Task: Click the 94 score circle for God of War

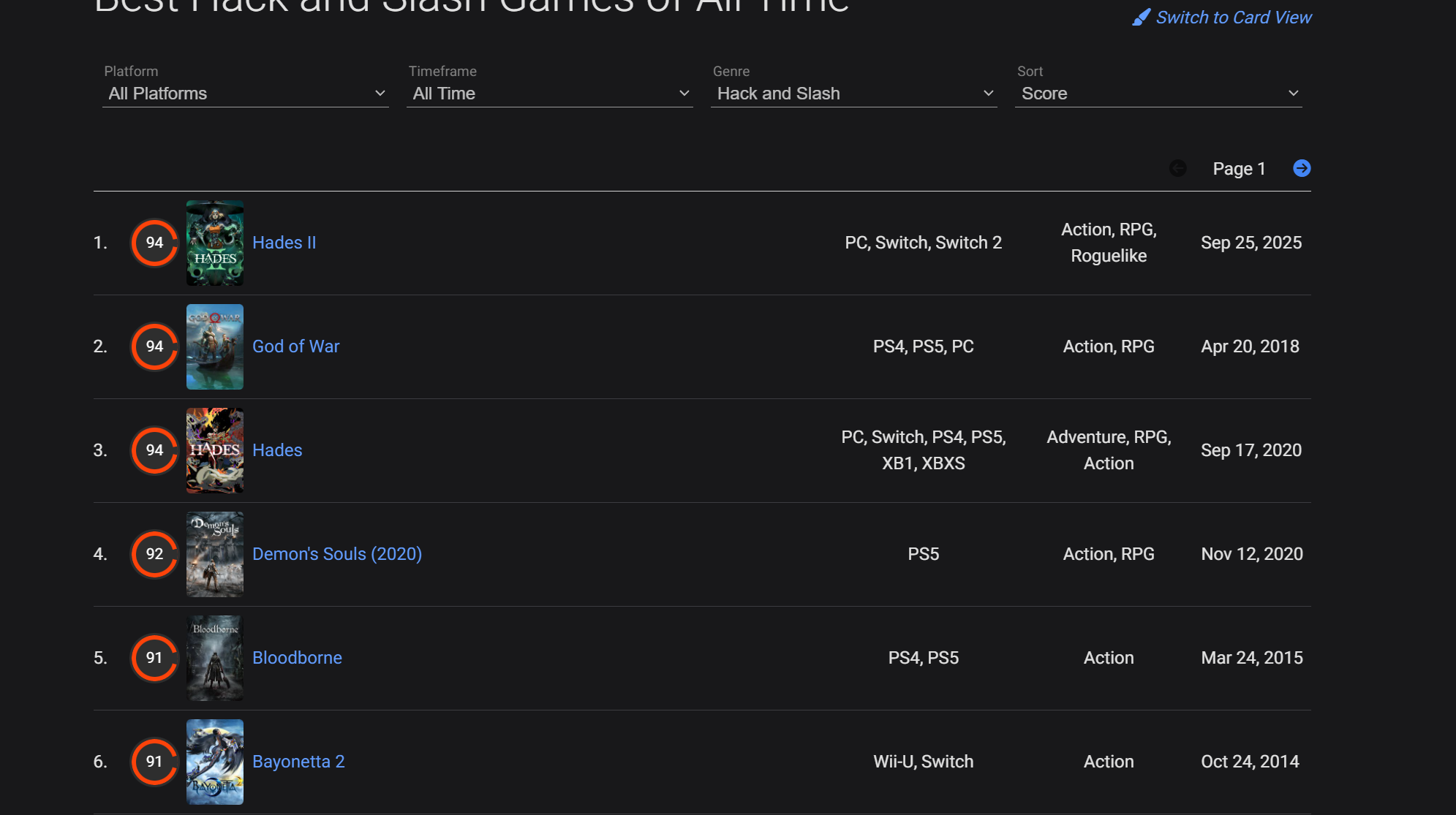Action: pyautogui.click(x=154, y=346)
